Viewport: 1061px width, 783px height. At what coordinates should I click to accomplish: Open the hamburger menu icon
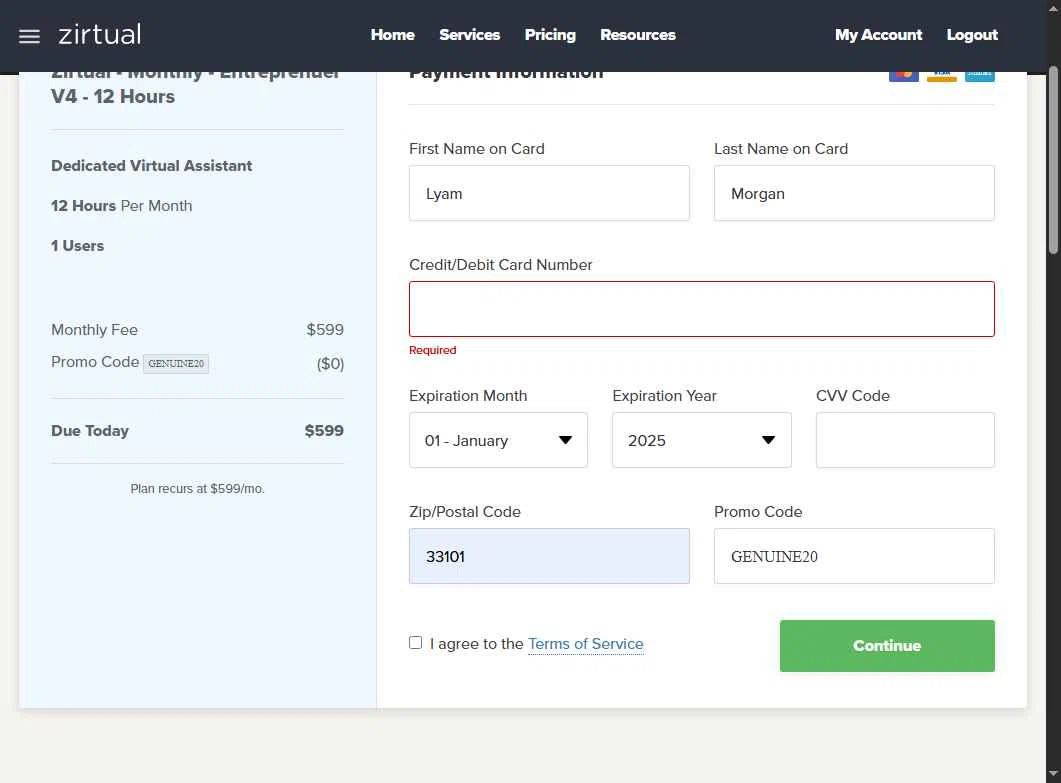(29, 36)
